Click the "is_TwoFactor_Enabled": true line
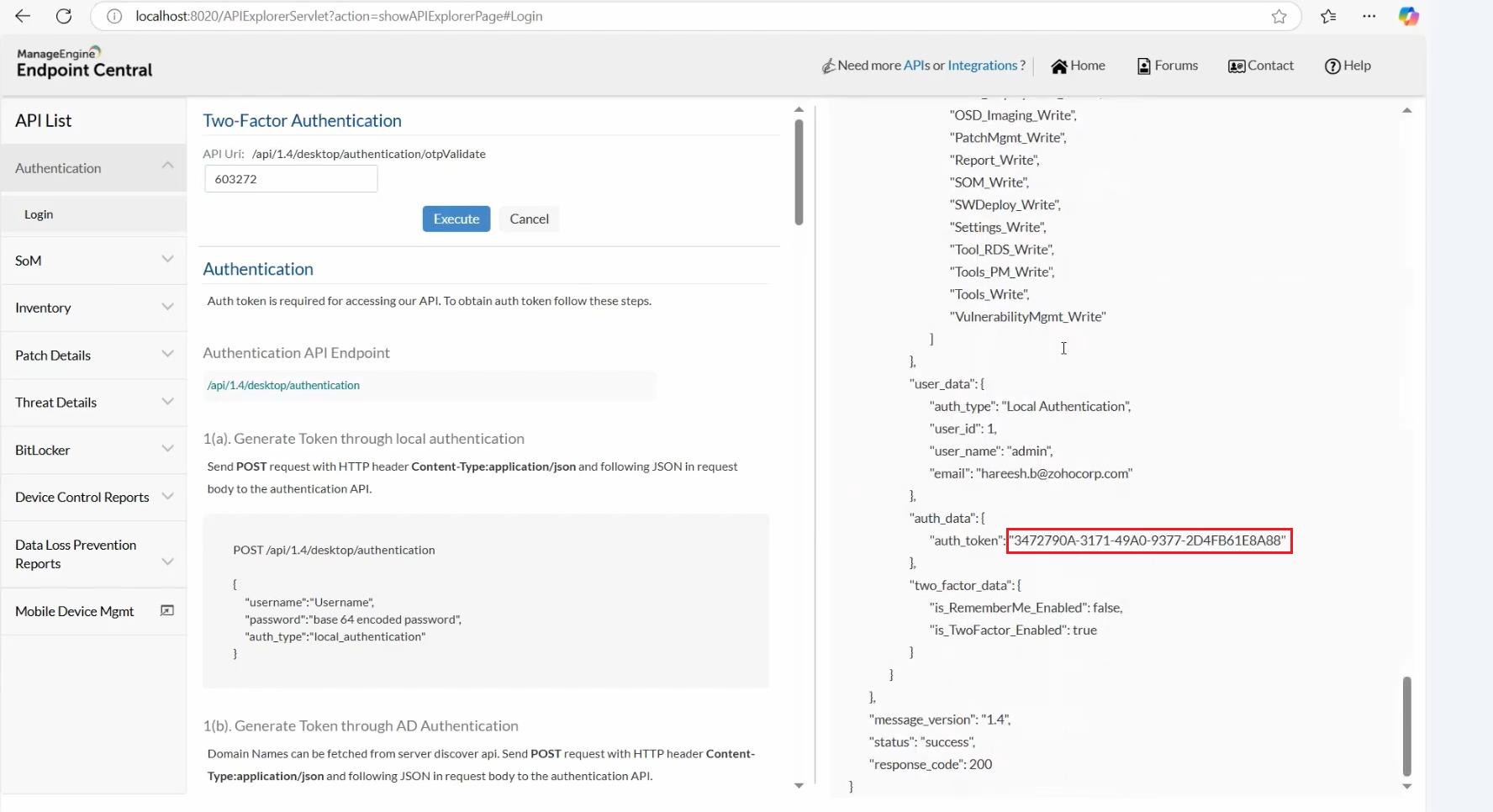Image resolution: width=1493 pixels, height=812 pixels. point(1013,630)
